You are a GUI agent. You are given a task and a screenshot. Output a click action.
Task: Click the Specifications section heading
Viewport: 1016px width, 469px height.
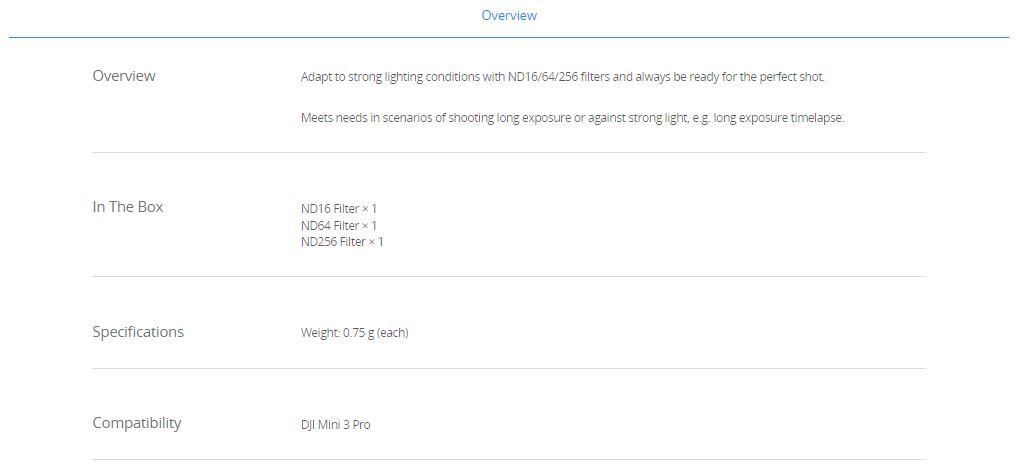[138, 332]
